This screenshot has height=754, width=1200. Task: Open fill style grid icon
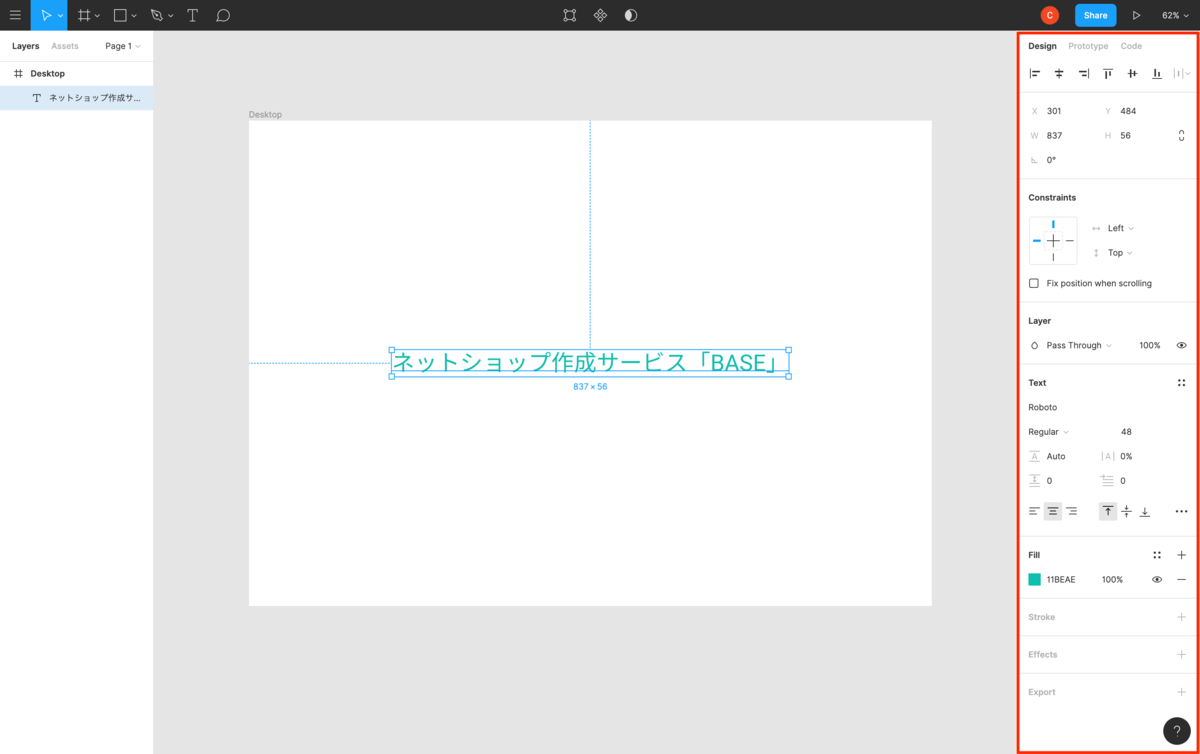[x=1157, y=555]
